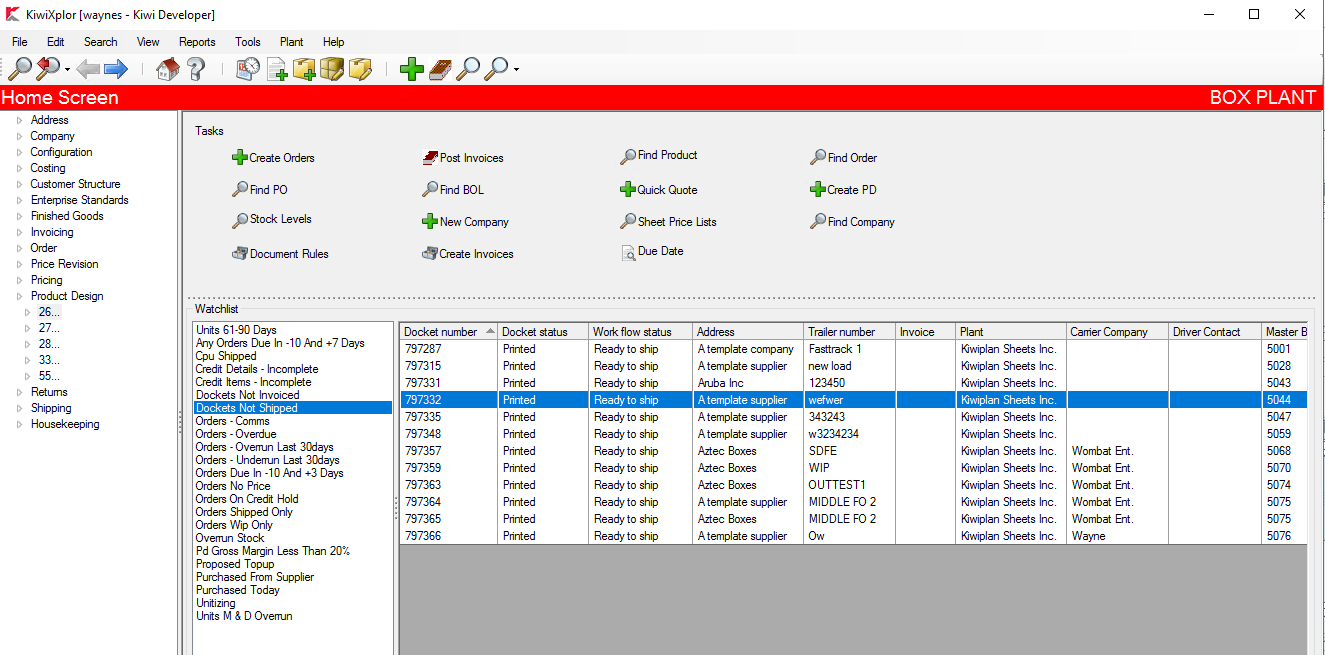Open the Edit menu
The width and height of the screenshot is (1325, 655).
point(56,42)
